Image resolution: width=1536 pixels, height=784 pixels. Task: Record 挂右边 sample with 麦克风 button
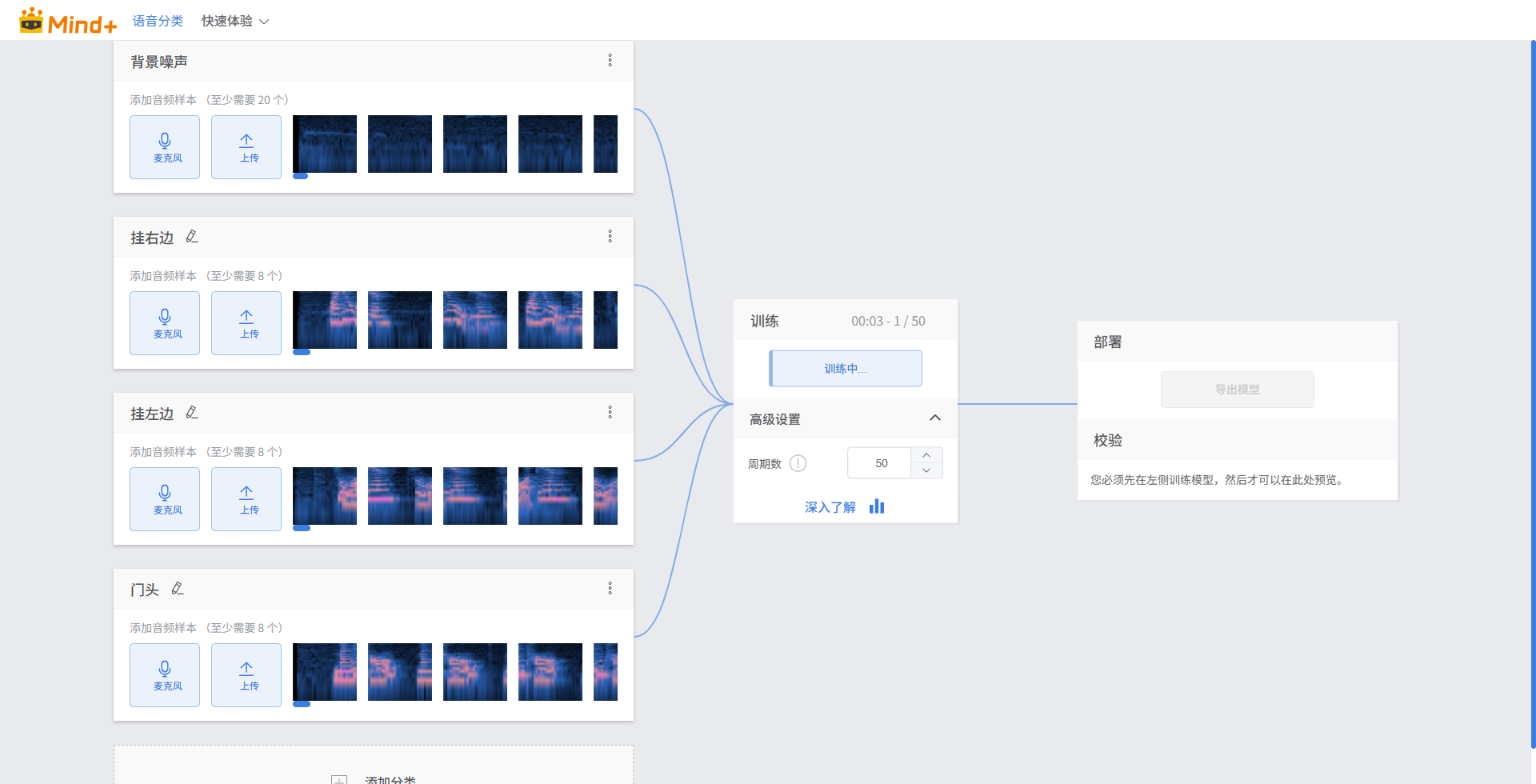coord(165,323)
